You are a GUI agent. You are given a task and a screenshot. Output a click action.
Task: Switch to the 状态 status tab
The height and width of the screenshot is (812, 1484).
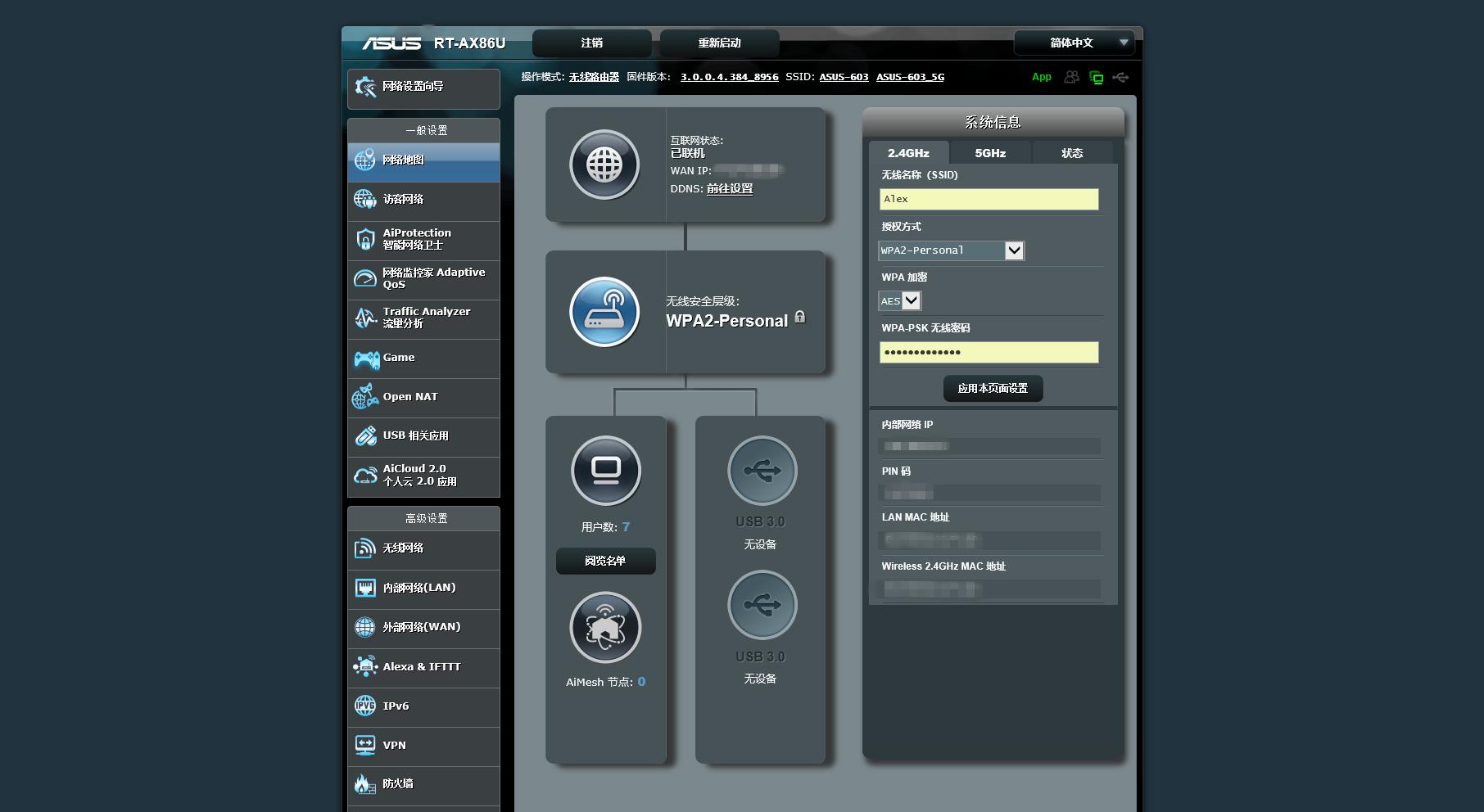pos(1071,153)
